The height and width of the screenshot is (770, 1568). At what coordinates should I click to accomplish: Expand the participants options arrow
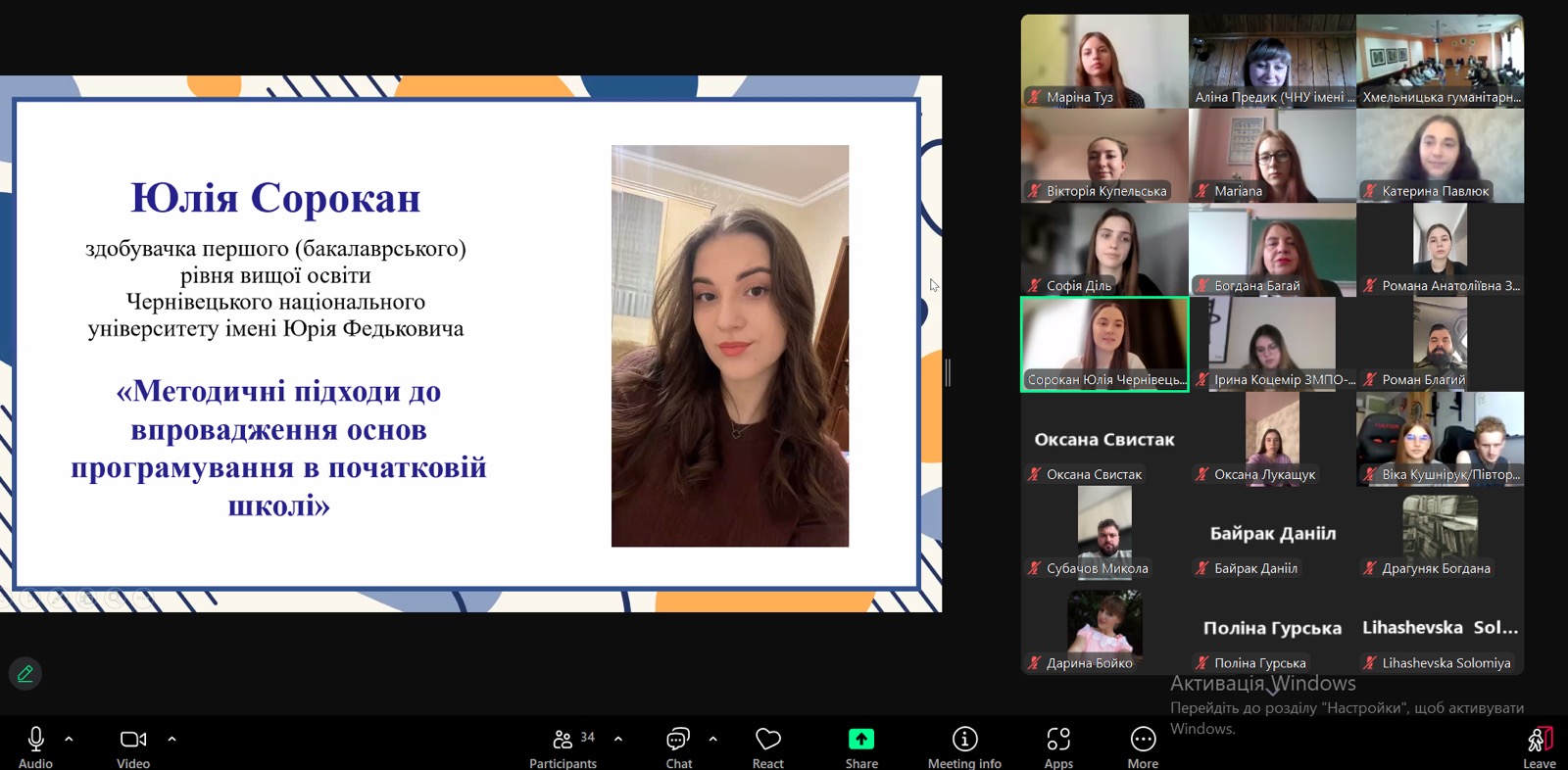618,739
